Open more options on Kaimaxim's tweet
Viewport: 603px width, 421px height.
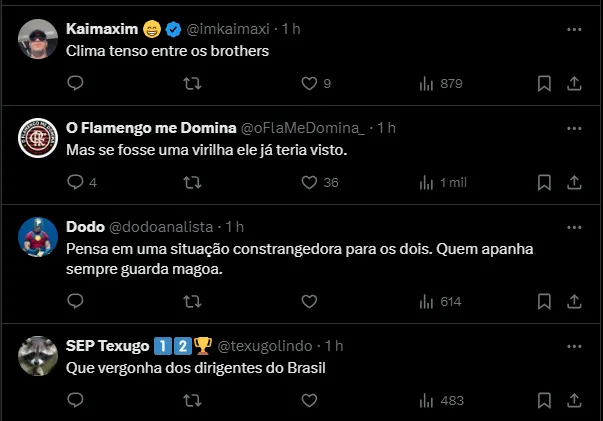tap(574, 30)
